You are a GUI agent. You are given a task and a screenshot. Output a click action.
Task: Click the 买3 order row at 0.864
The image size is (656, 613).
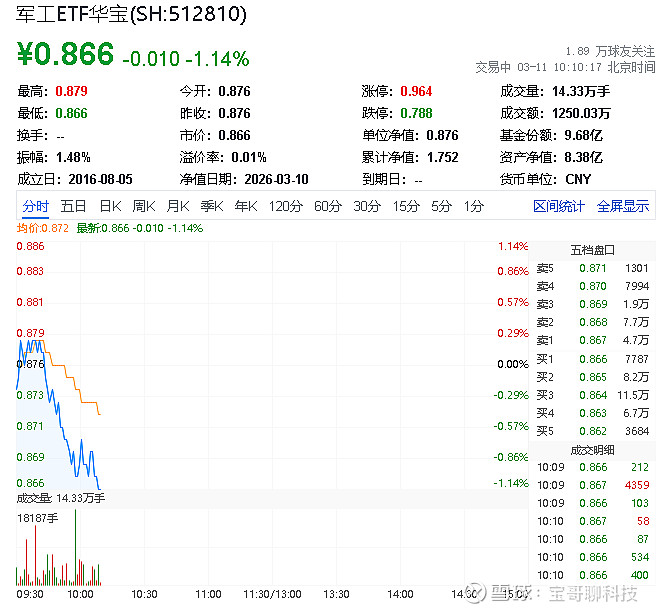(x=592, y=395)
